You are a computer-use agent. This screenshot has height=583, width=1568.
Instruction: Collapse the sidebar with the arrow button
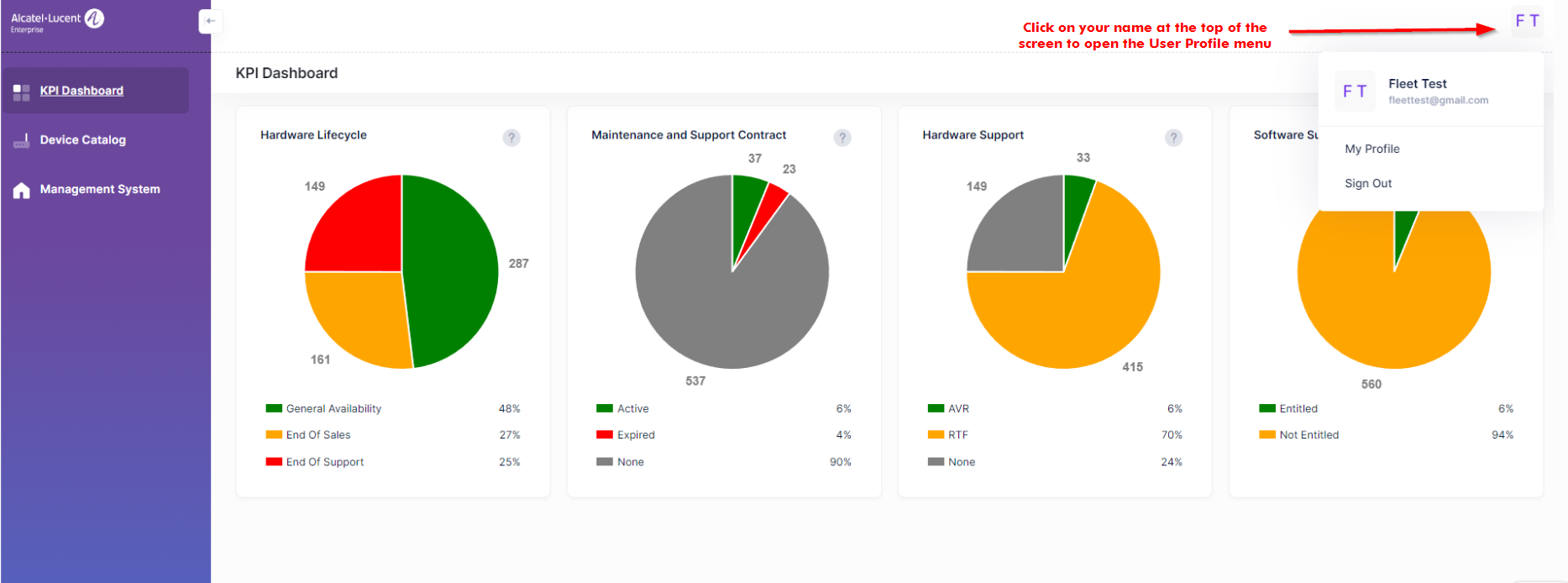tap(210, 21)
